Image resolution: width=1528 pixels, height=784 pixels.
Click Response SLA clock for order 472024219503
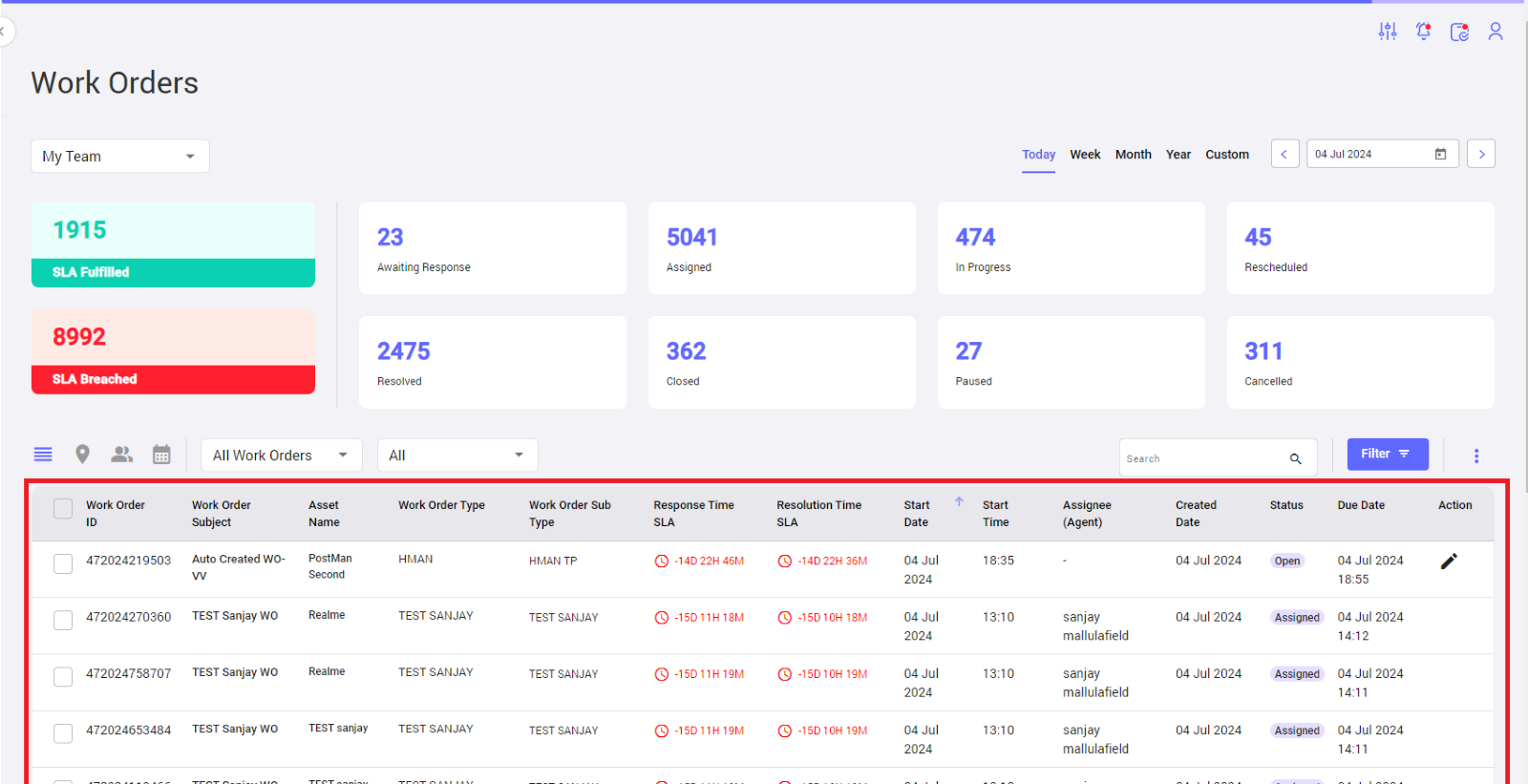[661, 562]
